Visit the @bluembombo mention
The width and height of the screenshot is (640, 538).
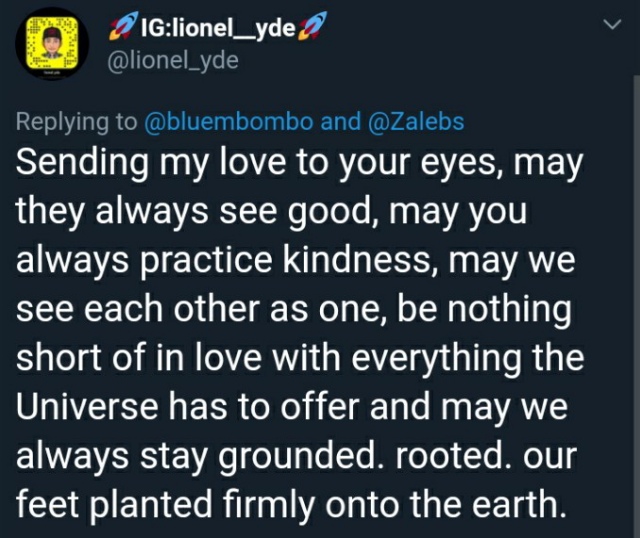tap(229, 121)
